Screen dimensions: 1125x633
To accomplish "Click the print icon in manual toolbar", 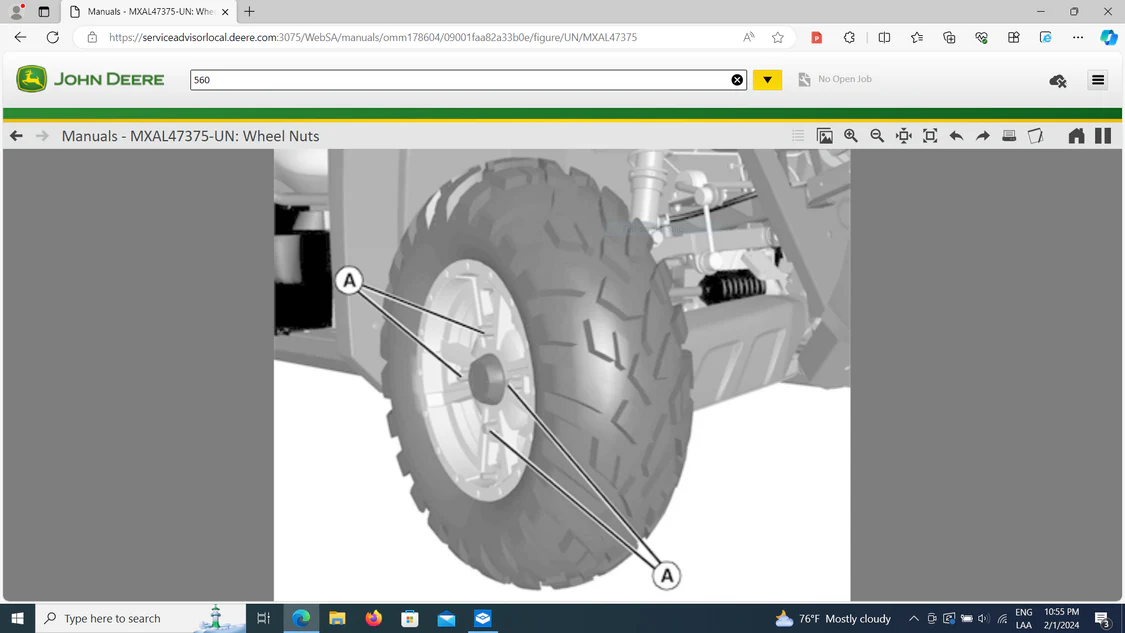I will [1009, 136].
